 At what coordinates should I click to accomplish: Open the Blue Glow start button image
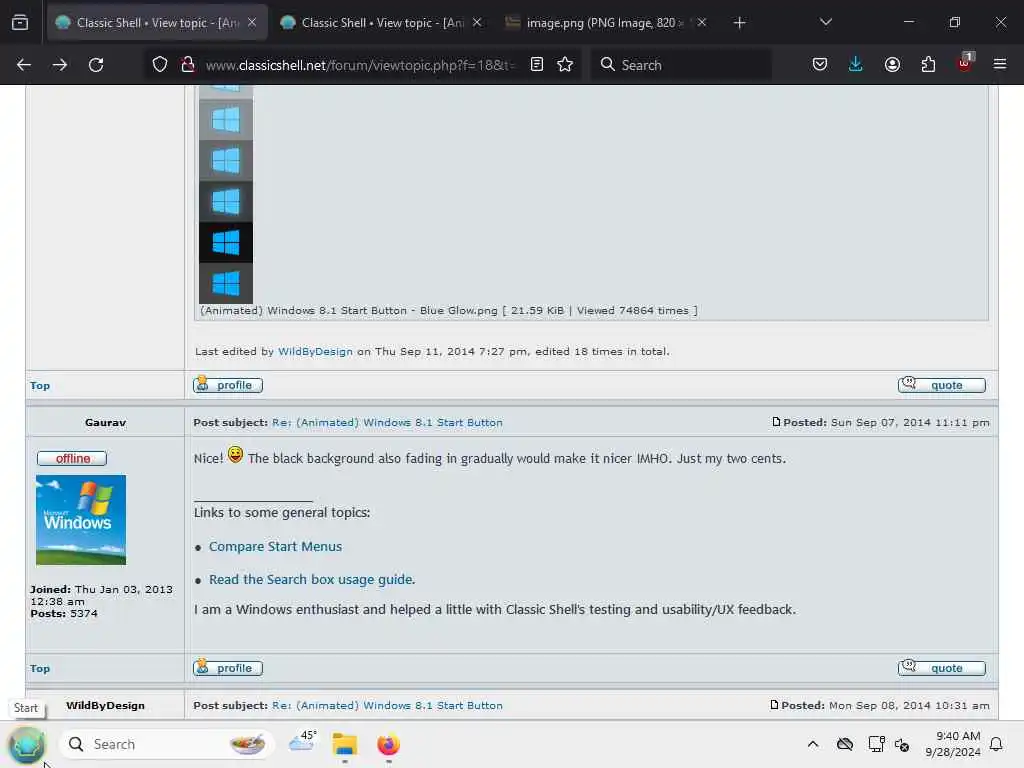pyautogui.click(x=226, y=193)
